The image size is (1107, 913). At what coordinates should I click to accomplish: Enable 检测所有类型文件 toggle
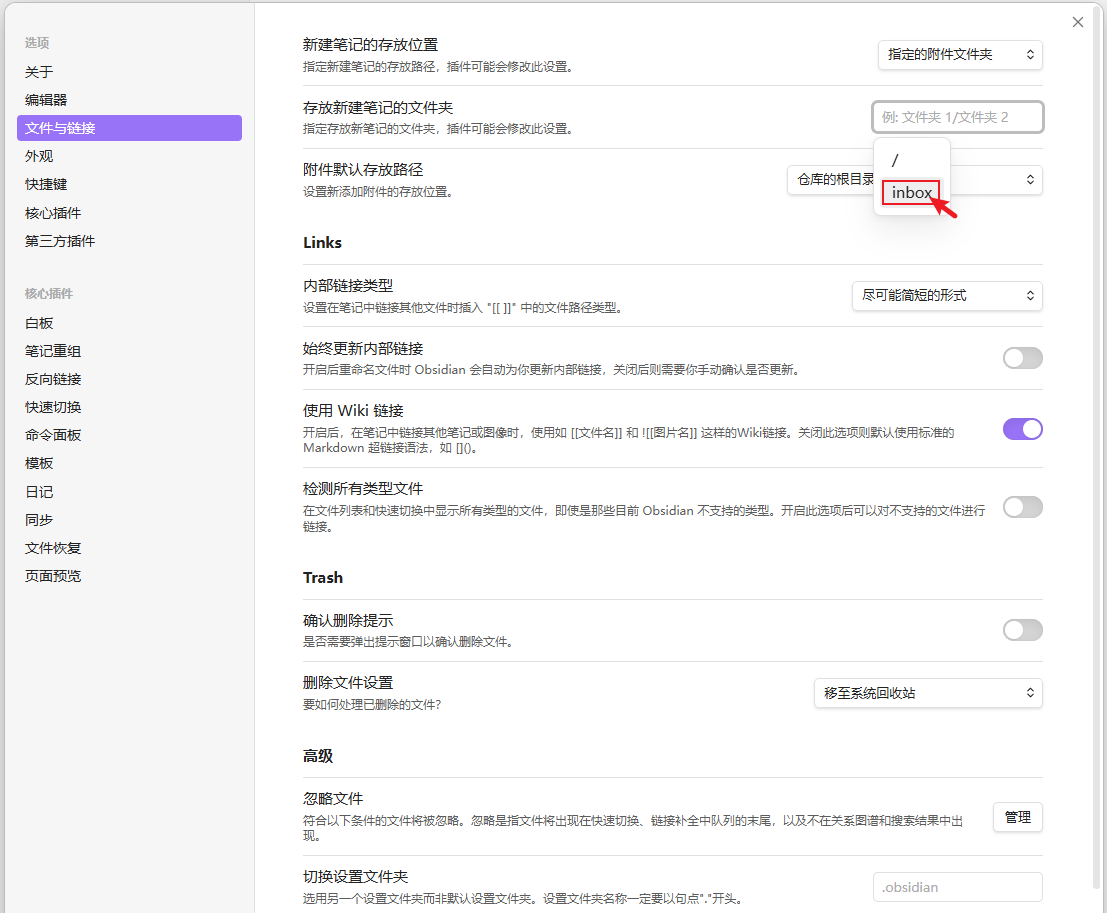[x=1022, y=507]
